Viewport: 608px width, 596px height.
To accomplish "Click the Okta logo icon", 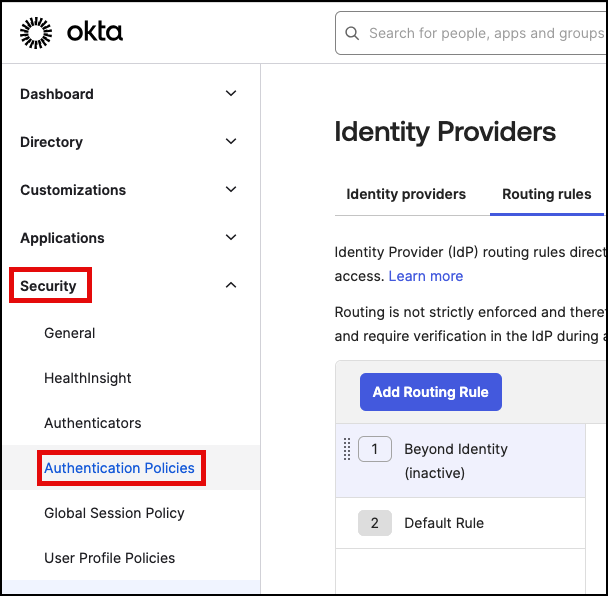I will tap(37, 33).
